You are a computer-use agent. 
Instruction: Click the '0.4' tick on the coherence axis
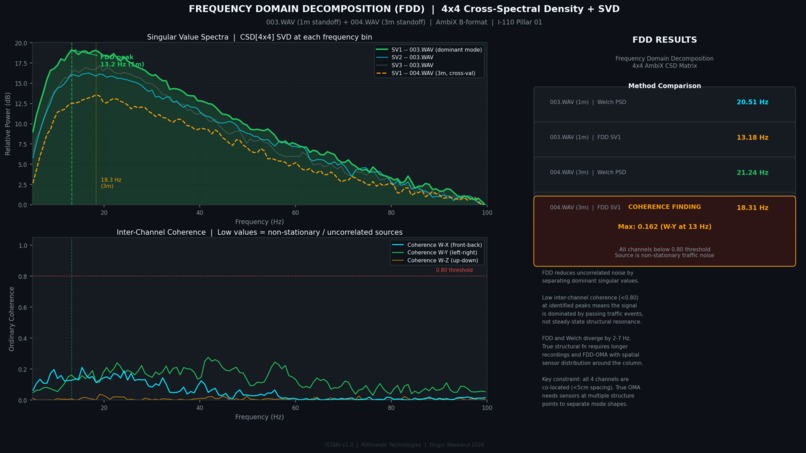coord(23,338)
